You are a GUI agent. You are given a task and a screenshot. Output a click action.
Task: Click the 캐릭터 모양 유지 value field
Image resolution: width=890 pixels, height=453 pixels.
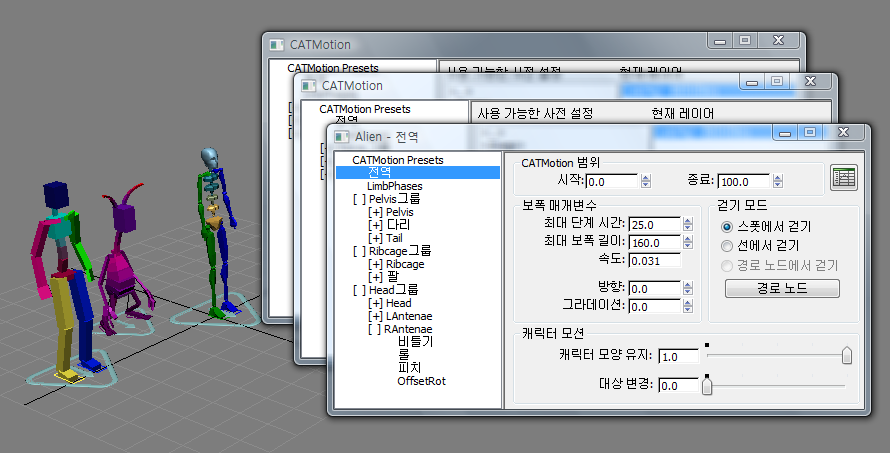[x=678, y=356]
